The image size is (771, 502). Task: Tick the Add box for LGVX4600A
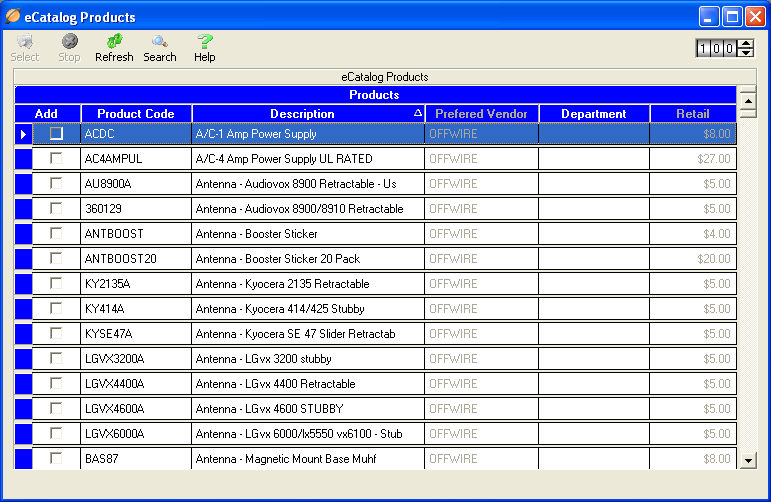tap(56, 408)
